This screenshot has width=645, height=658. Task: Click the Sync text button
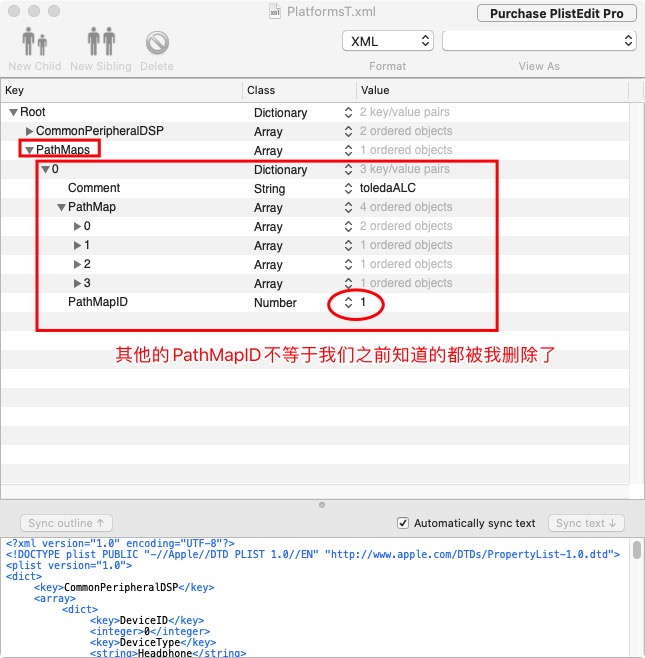click(586, 523)
